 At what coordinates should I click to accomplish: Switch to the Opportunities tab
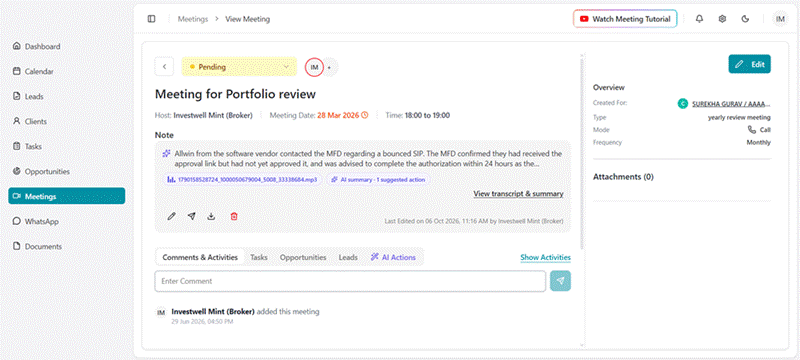click(303, 258)
